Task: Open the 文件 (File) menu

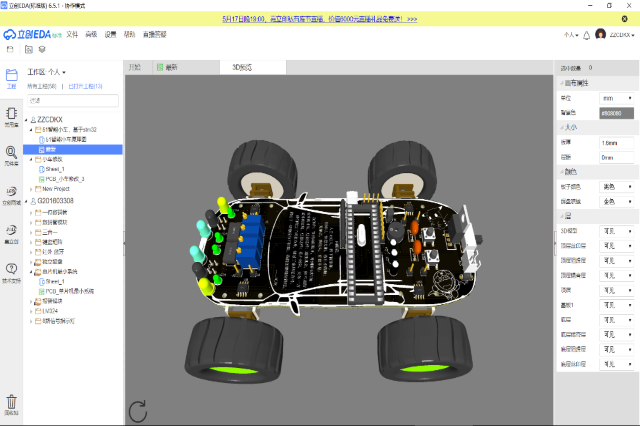Action: (72, 34)
